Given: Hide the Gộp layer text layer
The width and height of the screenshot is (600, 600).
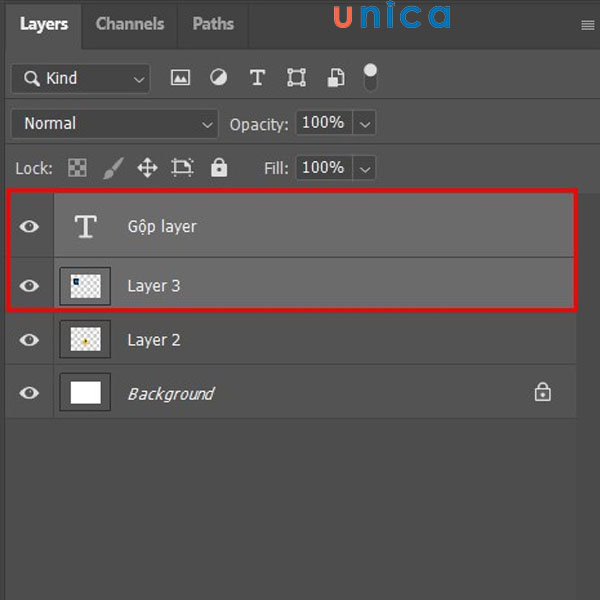Looking at the screenshot, I should coord(29,227).
